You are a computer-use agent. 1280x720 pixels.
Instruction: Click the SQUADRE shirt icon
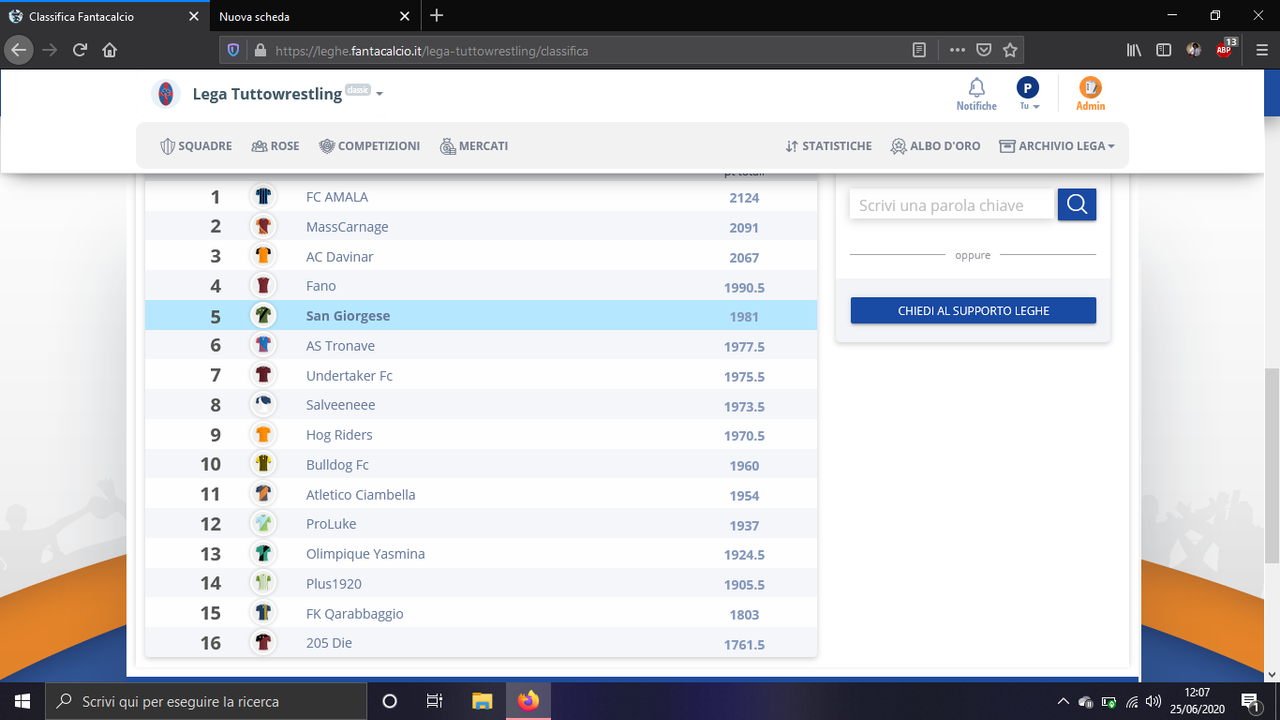pyautogui.click(x=167, y=145)
